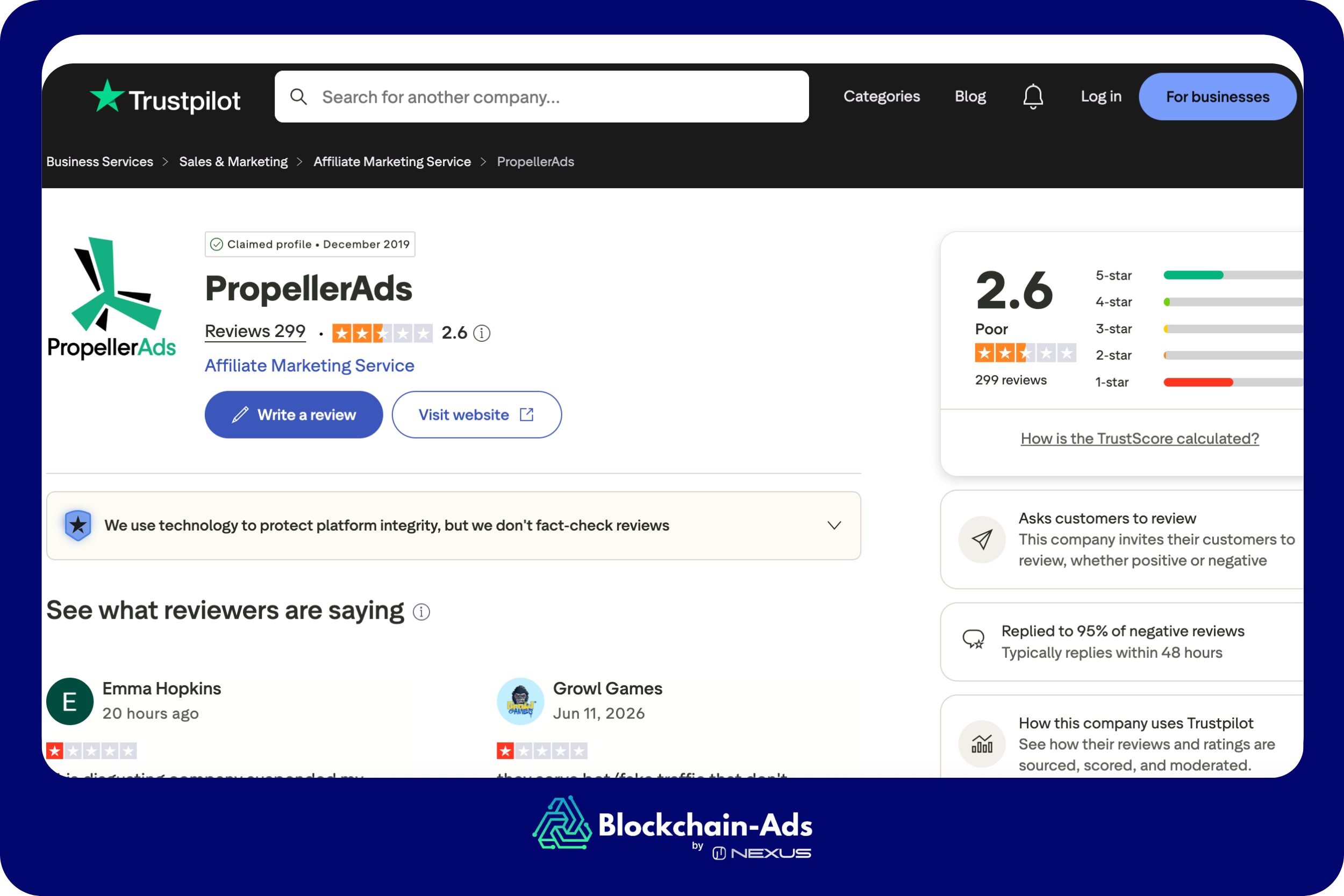Click the large 2.6 TrustScore number

coord(1014,290)
